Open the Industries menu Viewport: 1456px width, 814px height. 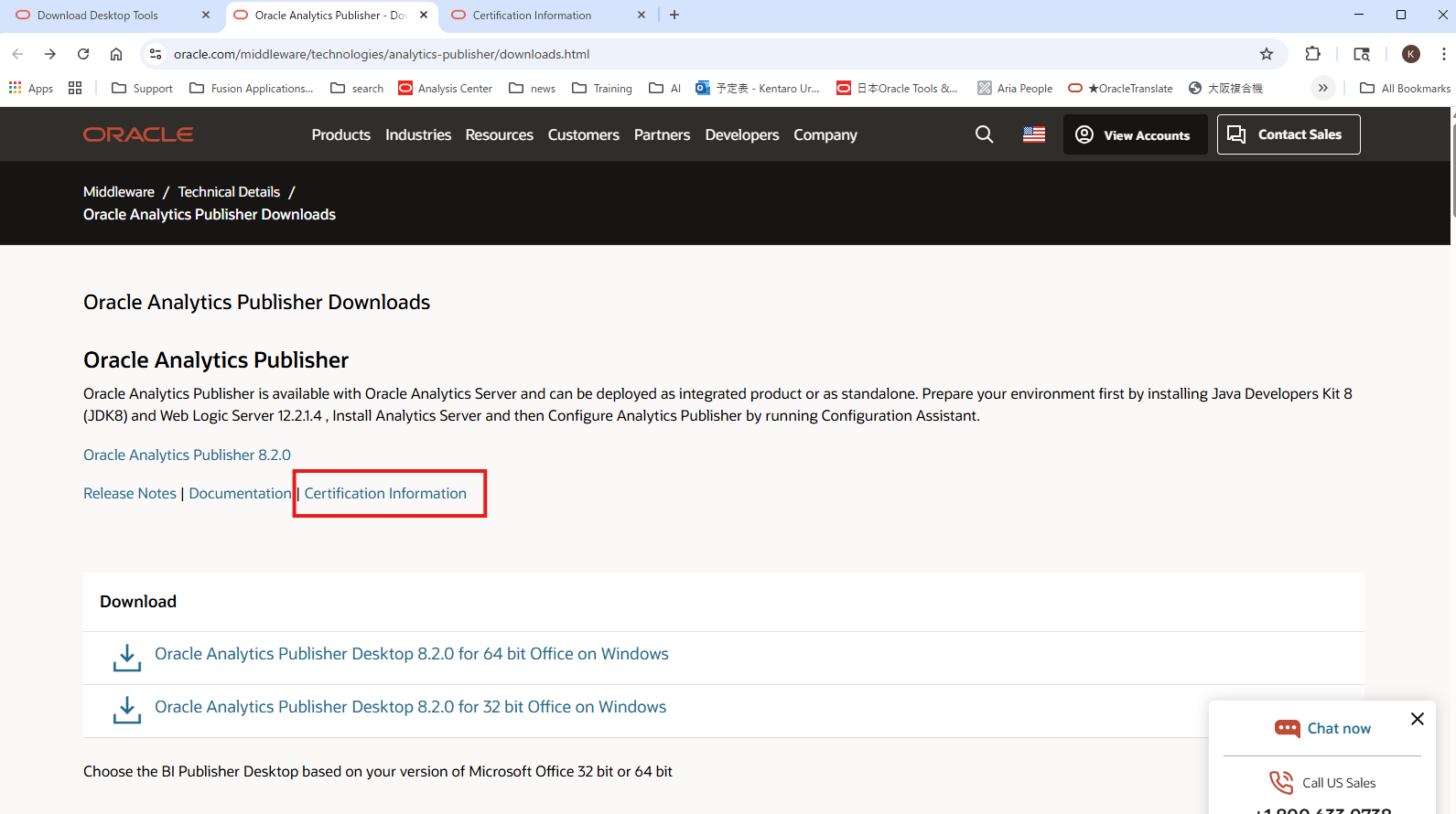(418, 134)
